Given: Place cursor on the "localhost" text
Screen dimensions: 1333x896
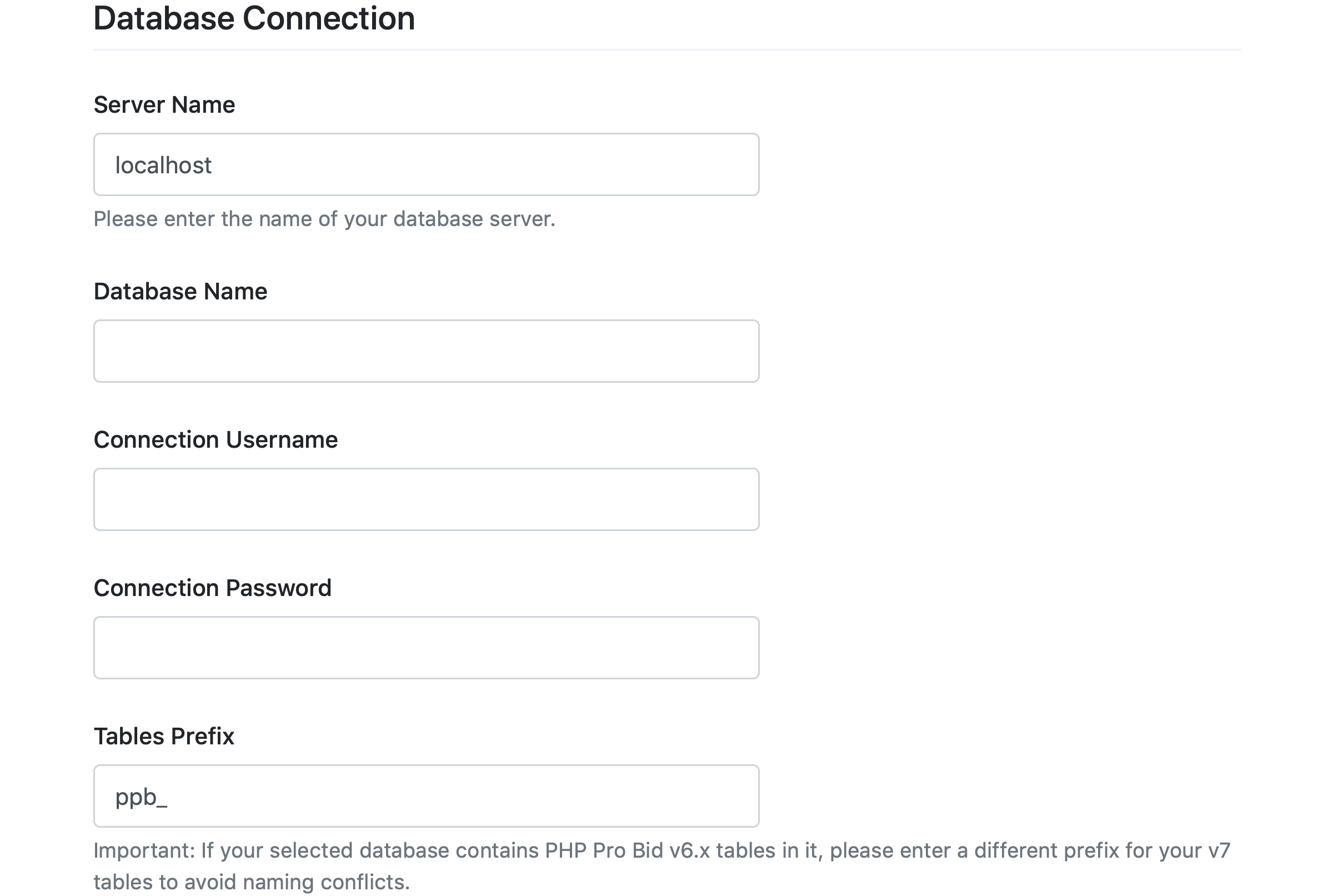Looking at the screenshot, I should pyautogui.click(x=163, y=165).
